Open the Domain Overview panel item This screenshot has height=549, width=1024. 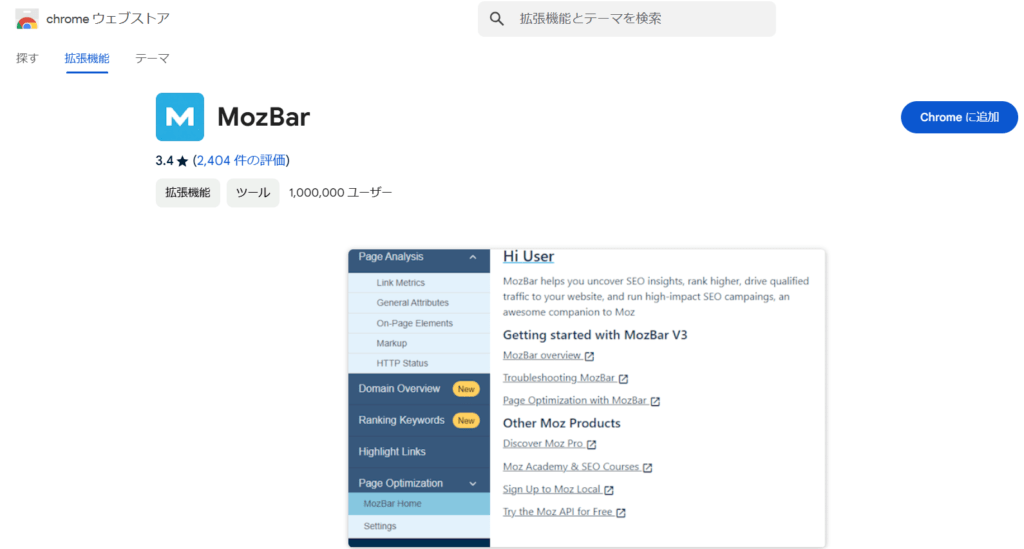[x=399, y=389]
